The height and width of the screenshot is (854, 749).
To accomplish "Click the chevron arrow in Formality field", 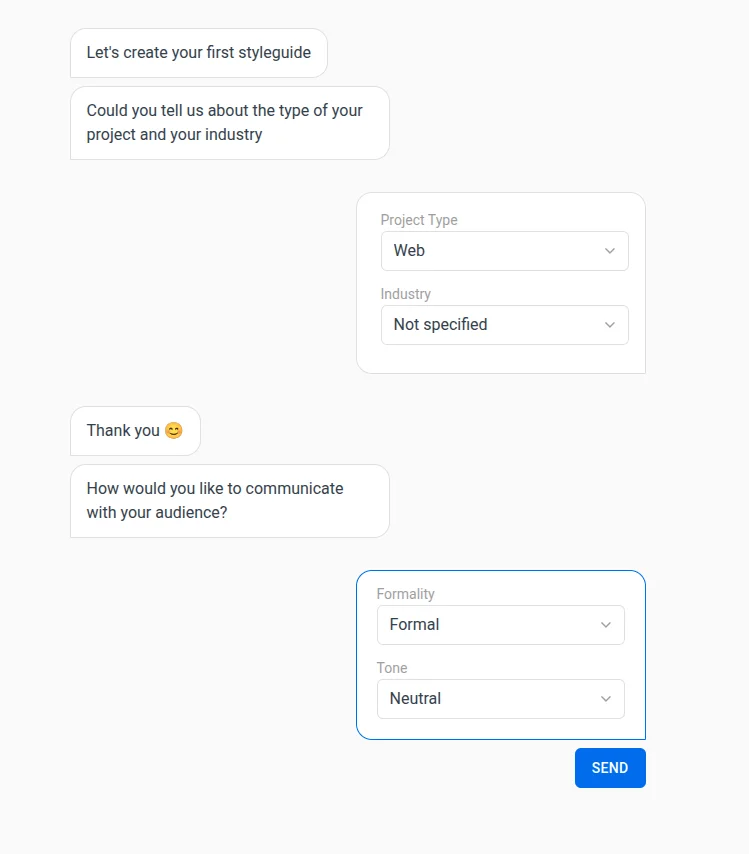I will [x=606, y=625].
